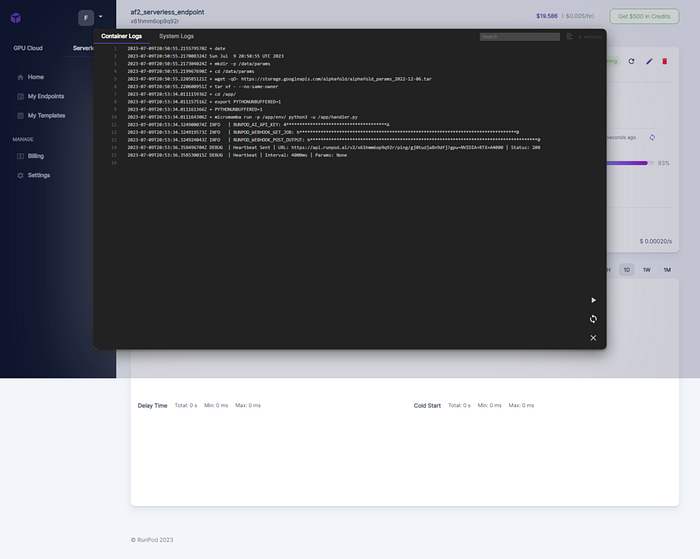Click the af2_serverless_endpoint title
Viewport: 700px width, 559px height.
(x=167, y=12)
